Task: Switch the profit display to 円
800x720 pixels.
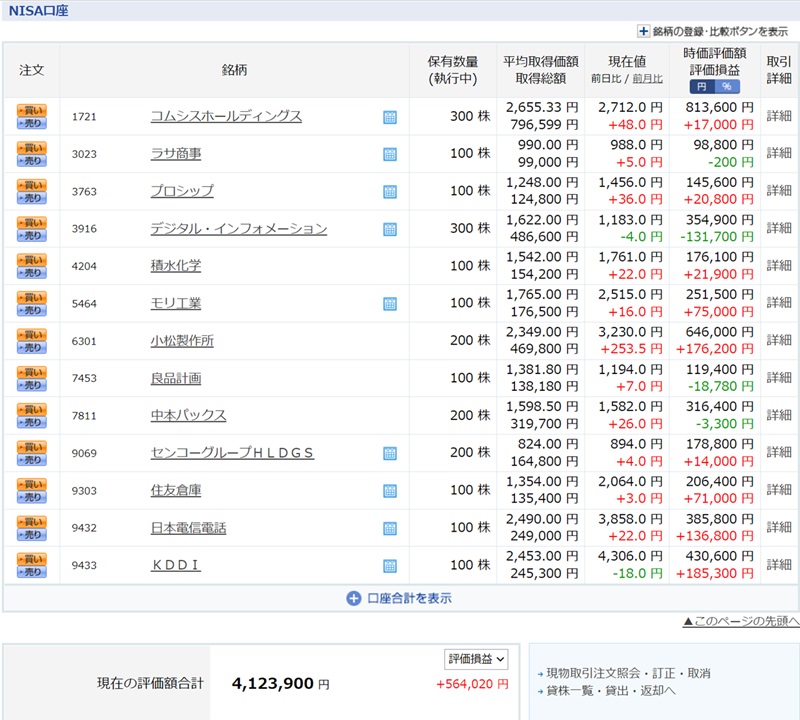Action: [702, 87]
